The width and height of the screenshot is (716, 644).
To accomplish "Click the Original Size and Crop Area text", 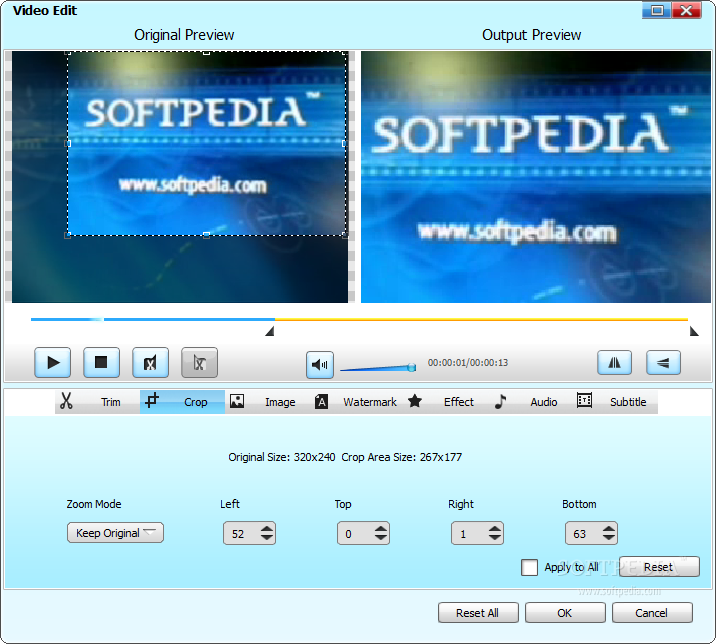I will click(345, 457).
